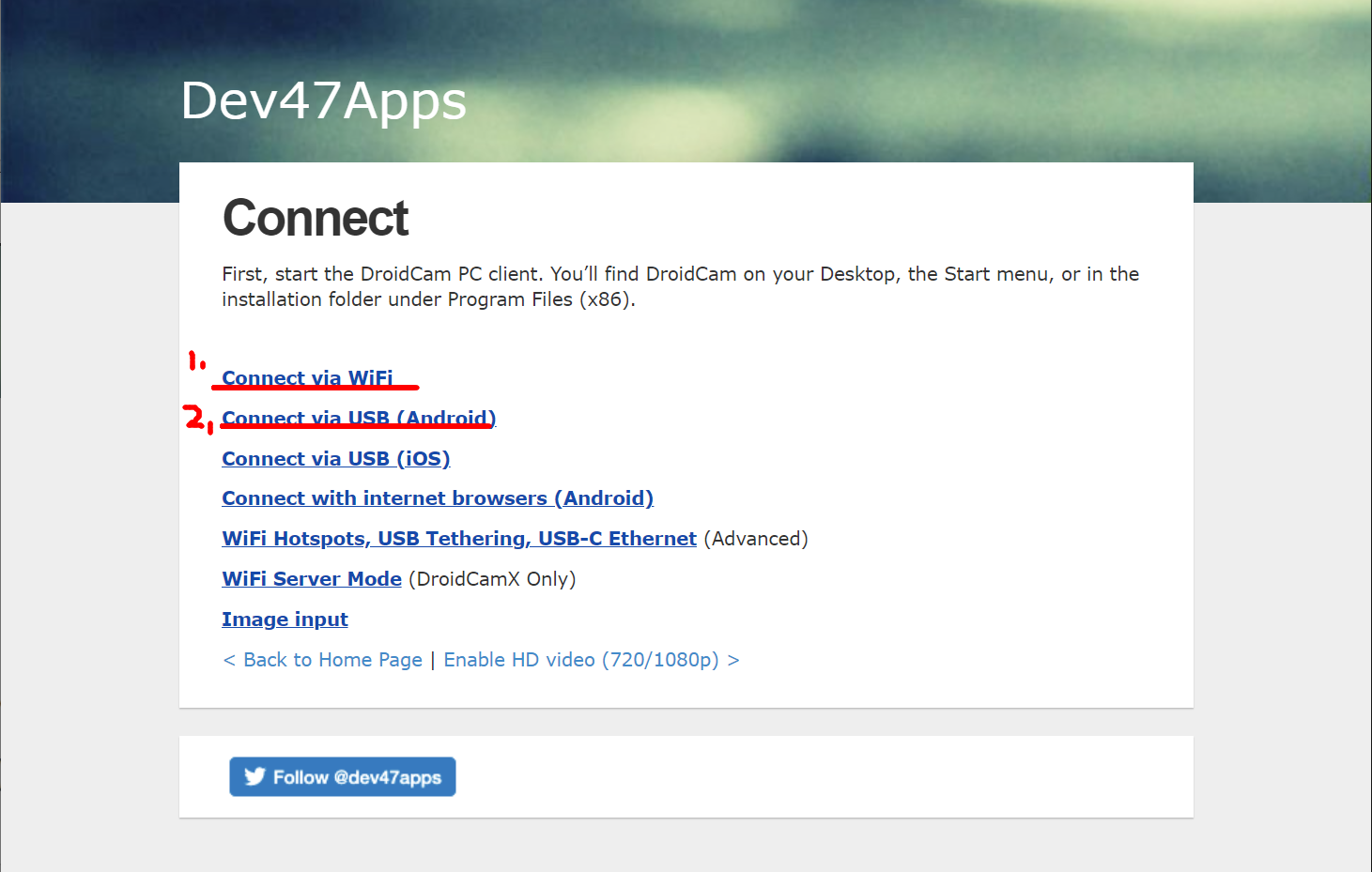Click the Follow @dev47apps Twitter button

point(343,777)
